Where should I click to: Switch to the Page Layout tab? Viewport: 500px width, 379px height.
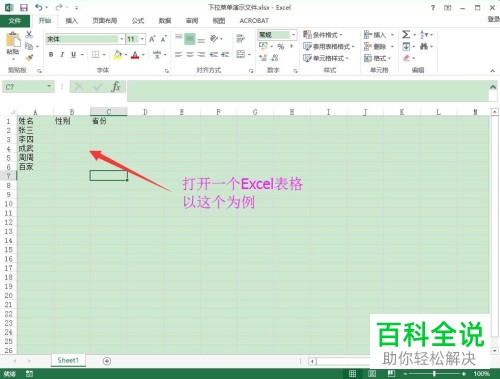[105, 21]
